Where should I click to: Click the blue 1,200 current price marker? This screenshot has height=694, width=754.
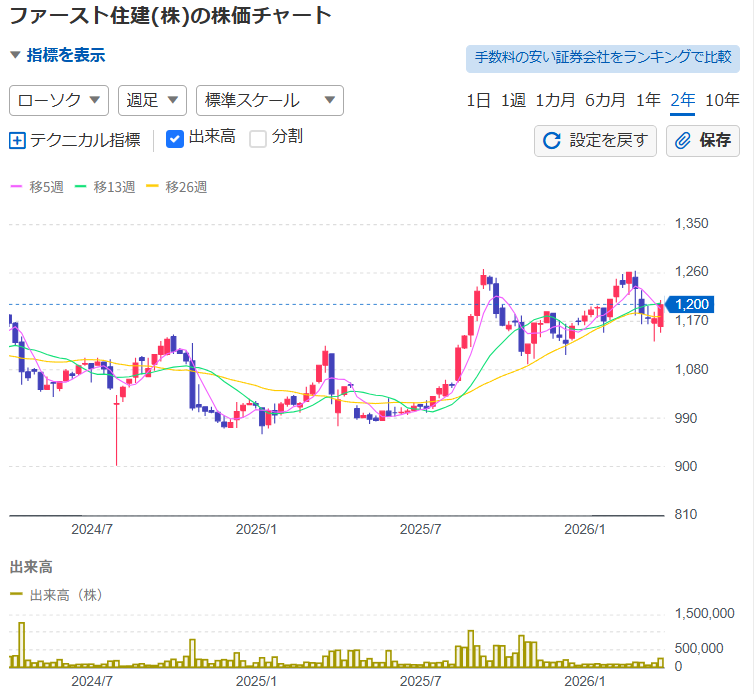pos(691,304)
